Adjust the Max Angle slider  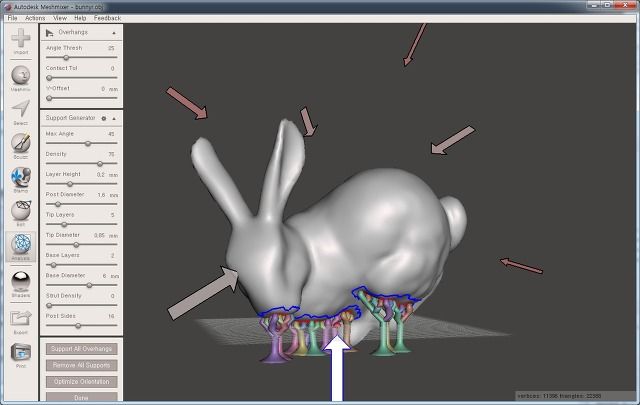[x=82, y=143]
